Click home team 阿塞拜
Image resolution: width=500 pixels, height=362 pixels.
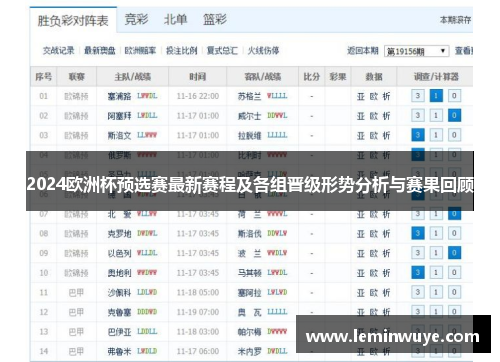119,116
